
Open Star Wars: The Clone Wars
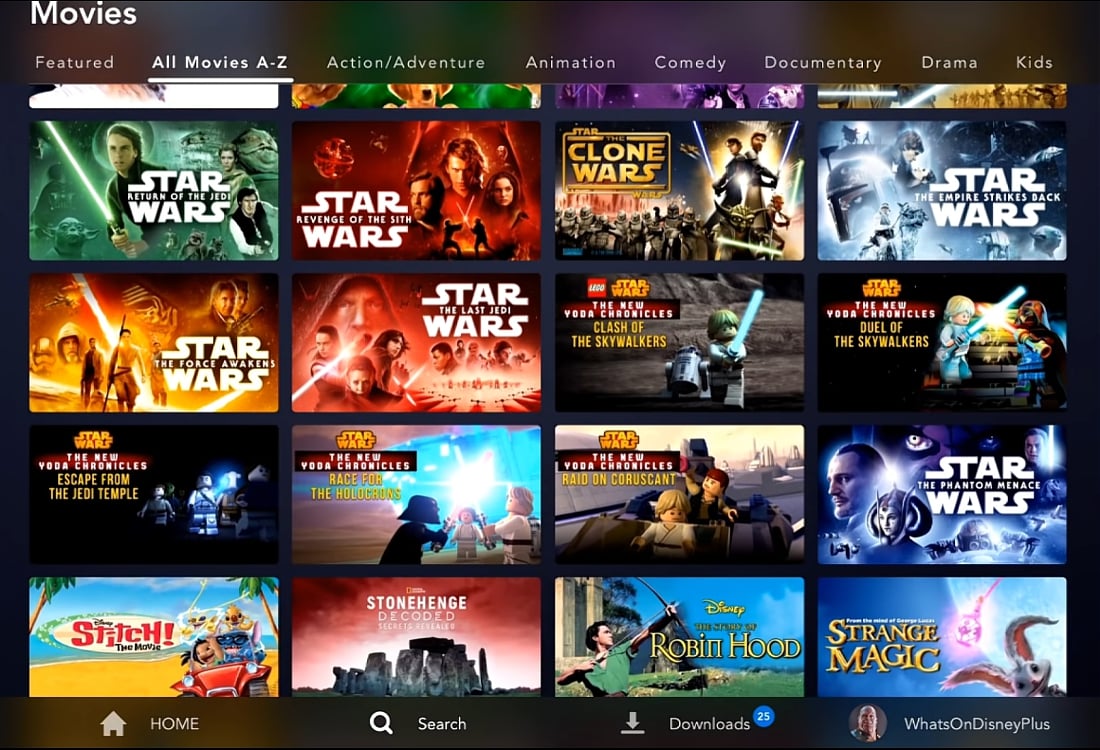coord(679,190)
